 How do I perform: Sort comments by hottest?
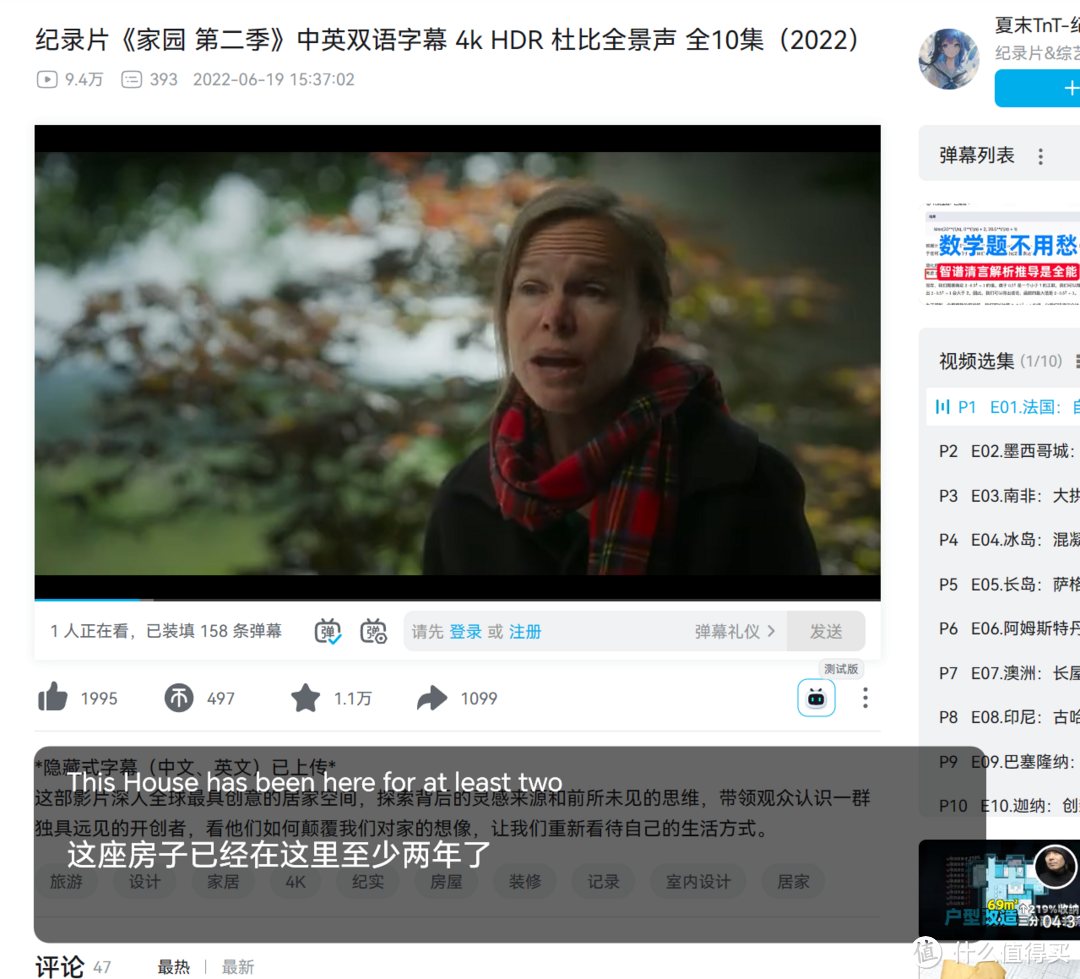click(x=173, y=967)
